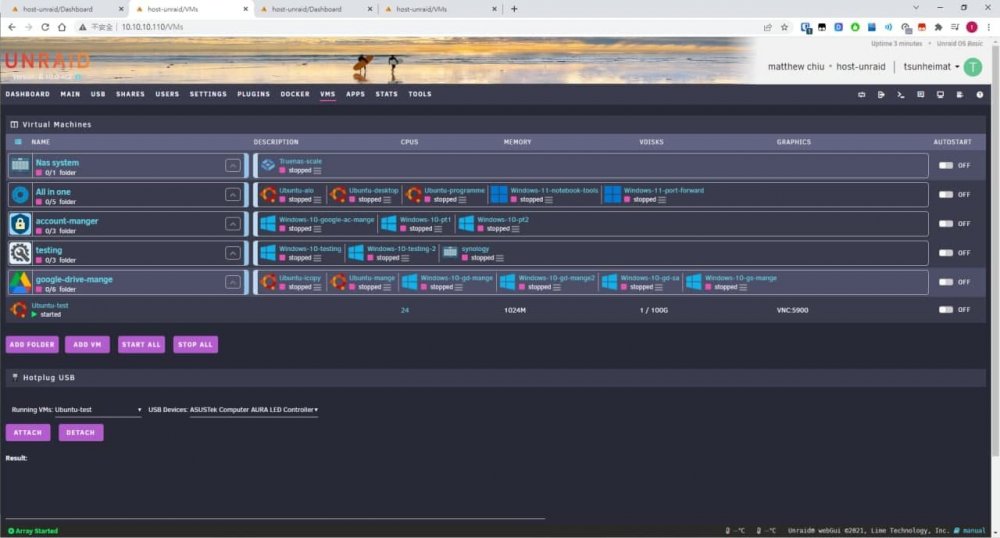Open the terminal icon in the header bar
This screenshot has width=1000, height=538.
click(x=901, y=94)
